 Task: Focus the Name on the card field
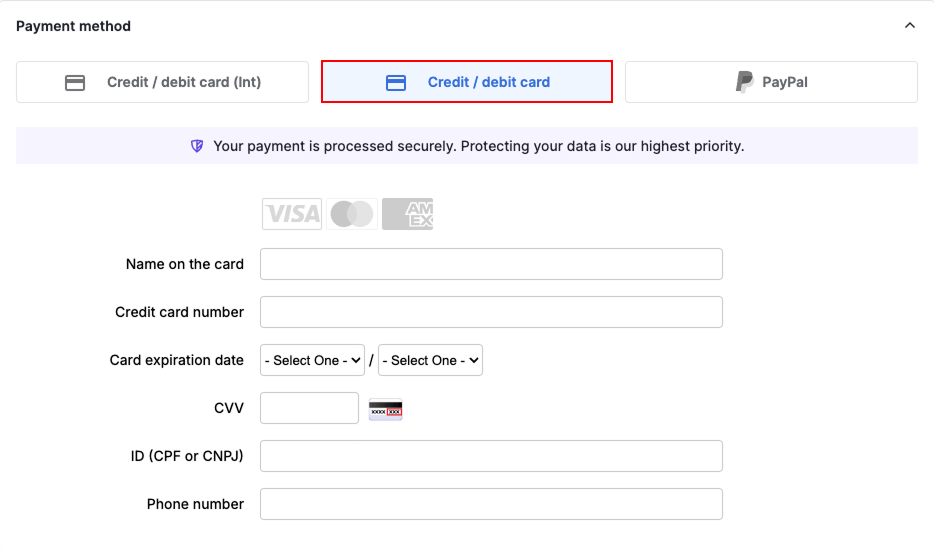click(491, 264)
